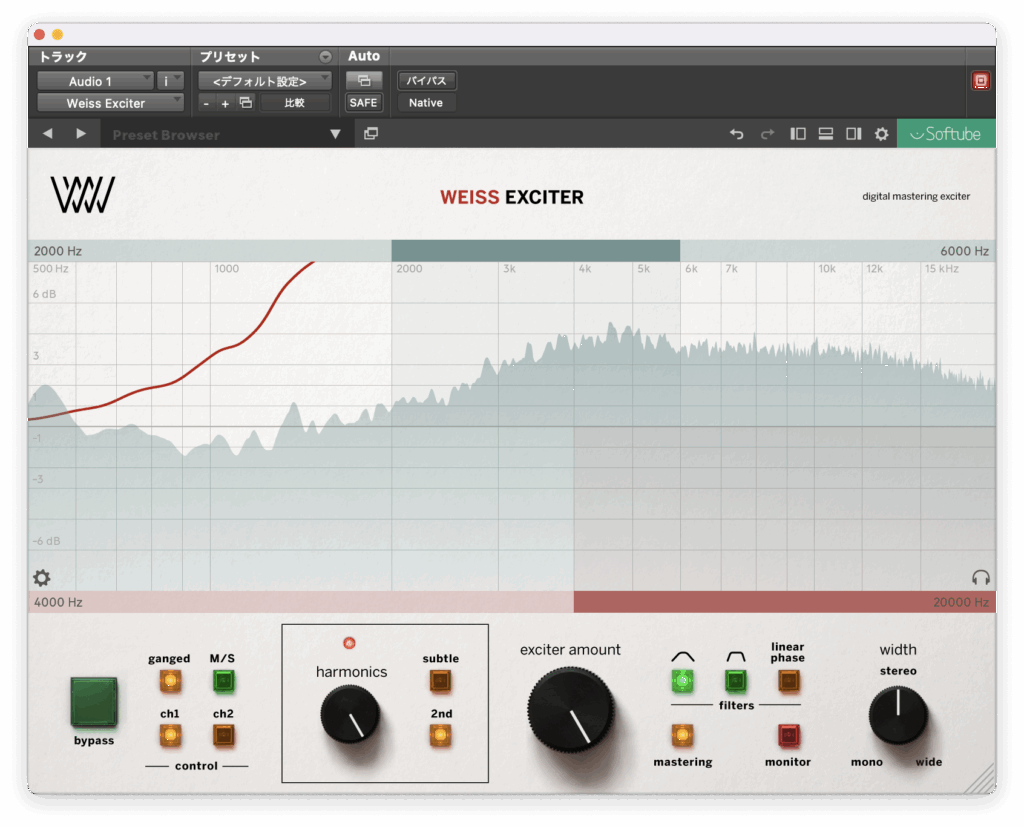Toggle the ganged control button
This screenshot has width=1024, height=827.
tap(170, 681)
